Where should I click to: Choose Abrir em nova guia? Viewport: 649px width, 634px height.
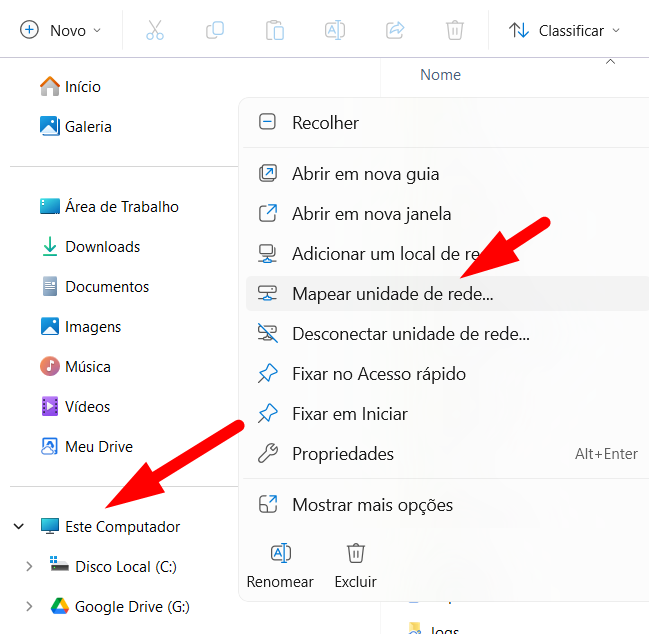tap(365, 174)
